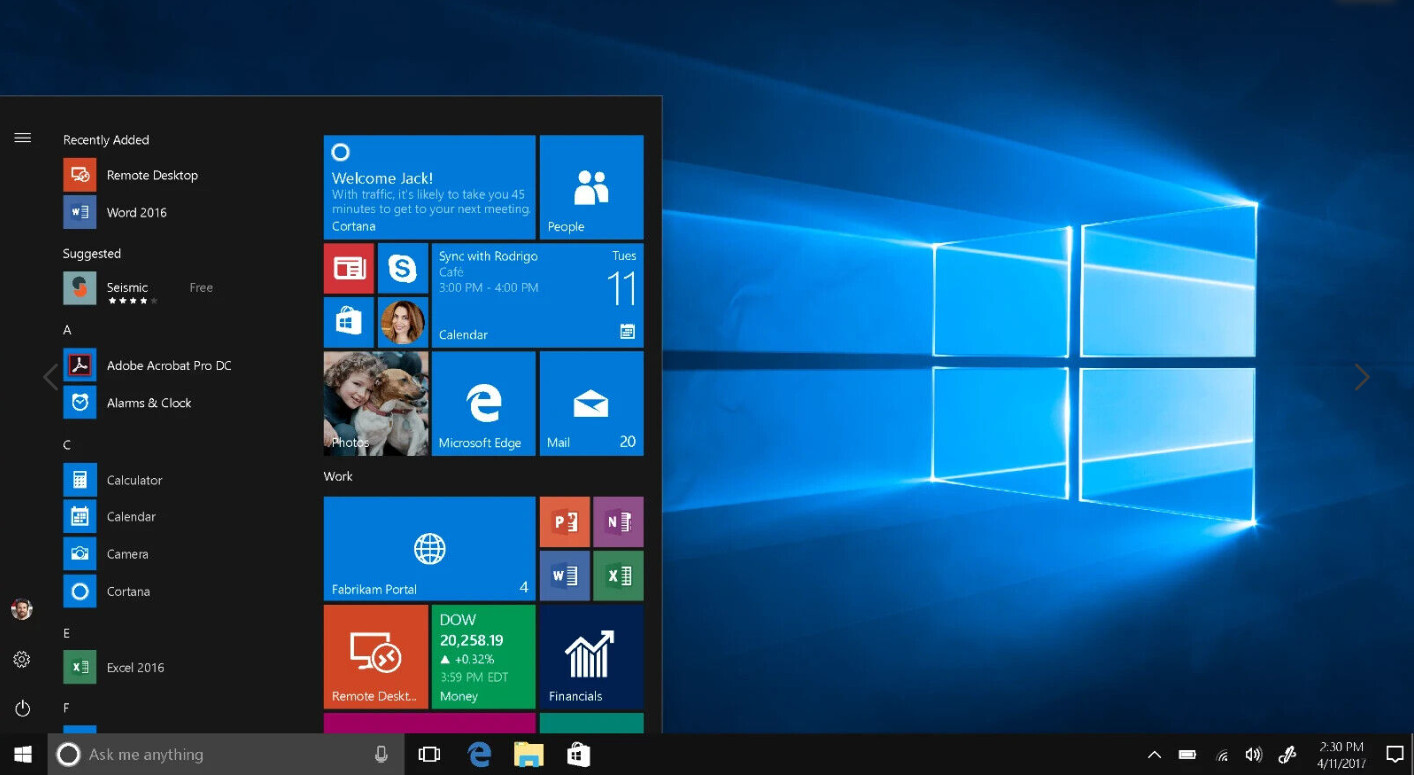The width and height of the screenshot is (1414, 775).
Task: Launch Excel 2016 from app list
Action: (x=114, y=667)
